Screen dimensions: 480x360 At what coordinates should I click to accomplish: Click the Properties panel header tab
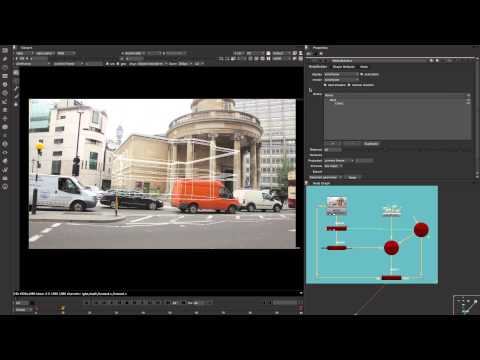click(320, 48)
